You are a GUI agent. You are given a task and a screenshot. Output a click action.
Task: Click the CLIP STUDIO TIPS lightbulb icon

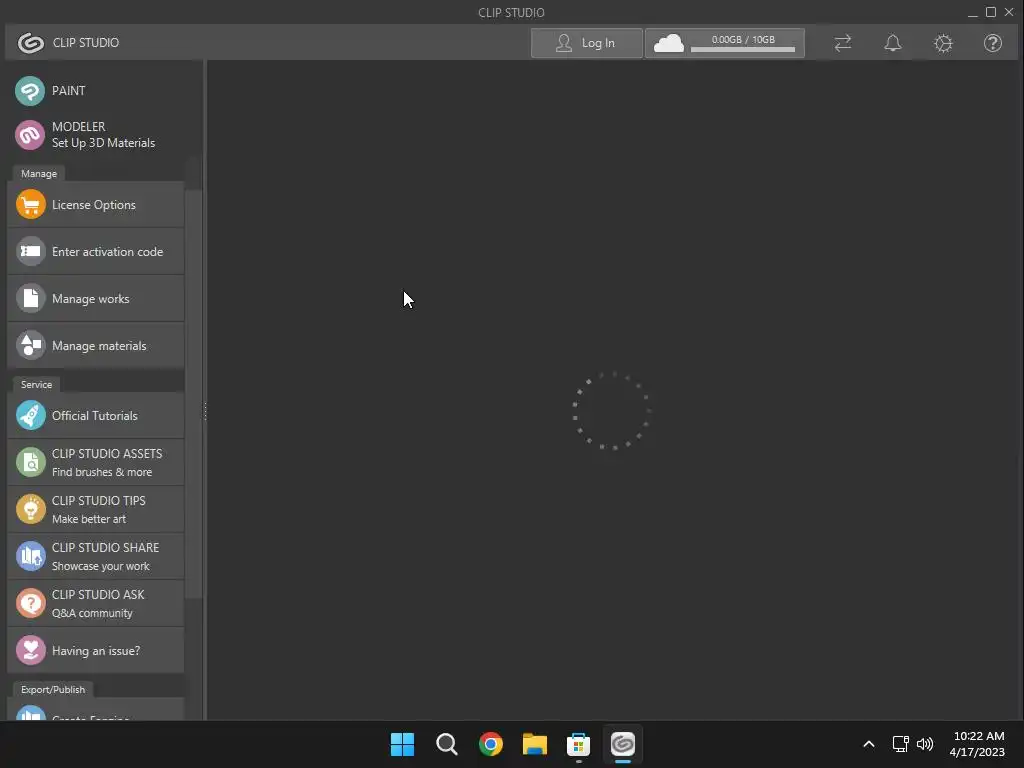coord(30,509)
